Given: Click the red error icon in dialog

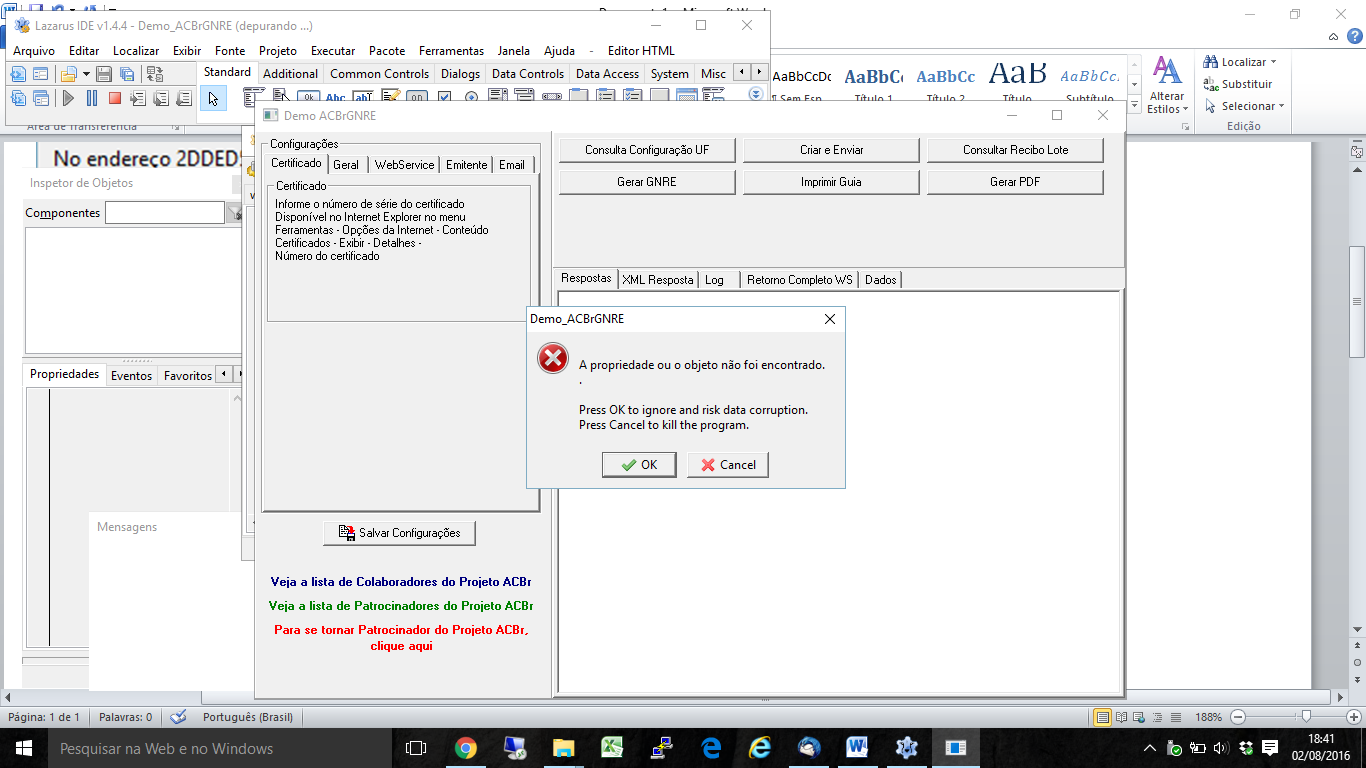Looking at the screenshot, I should [553, 358].
